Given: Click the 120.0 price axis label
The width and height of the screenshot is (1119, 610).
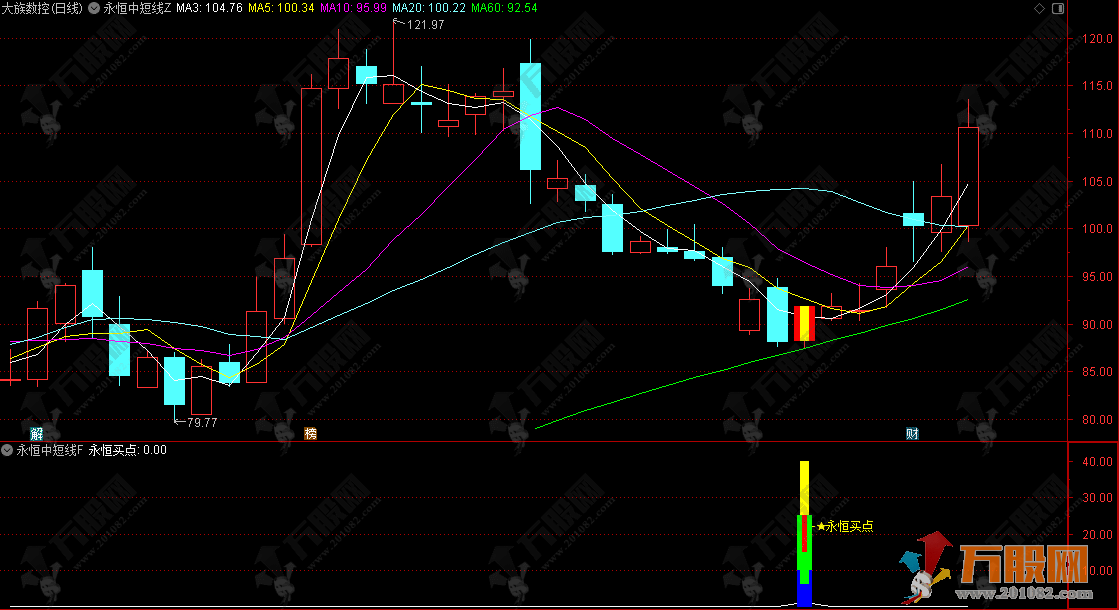Looking at the screenshot, I should pos(1097,39).
